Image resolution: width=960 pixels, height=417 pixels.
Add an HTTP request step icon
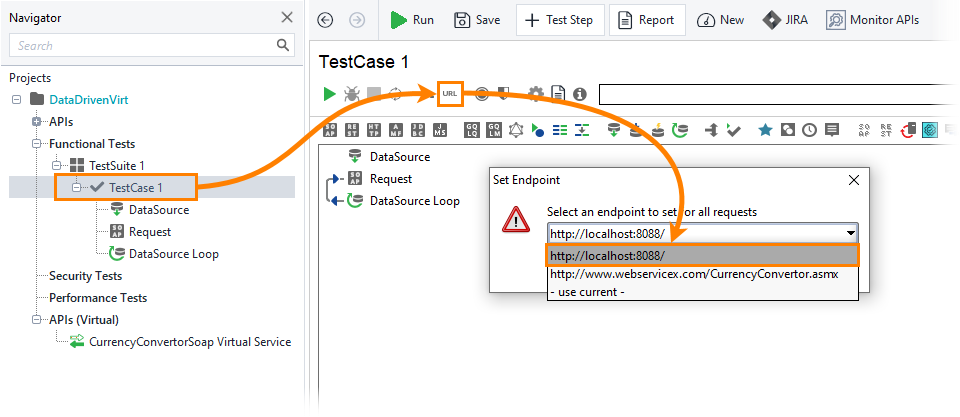(374, 130)
